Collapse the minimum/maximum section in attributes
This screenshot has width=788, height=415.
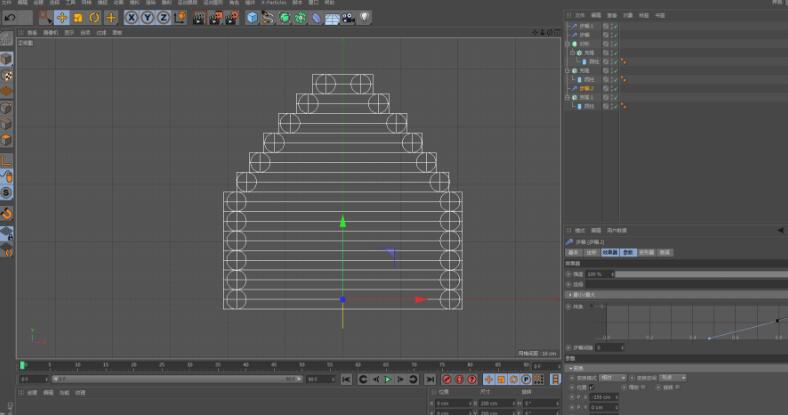[571, 295]
